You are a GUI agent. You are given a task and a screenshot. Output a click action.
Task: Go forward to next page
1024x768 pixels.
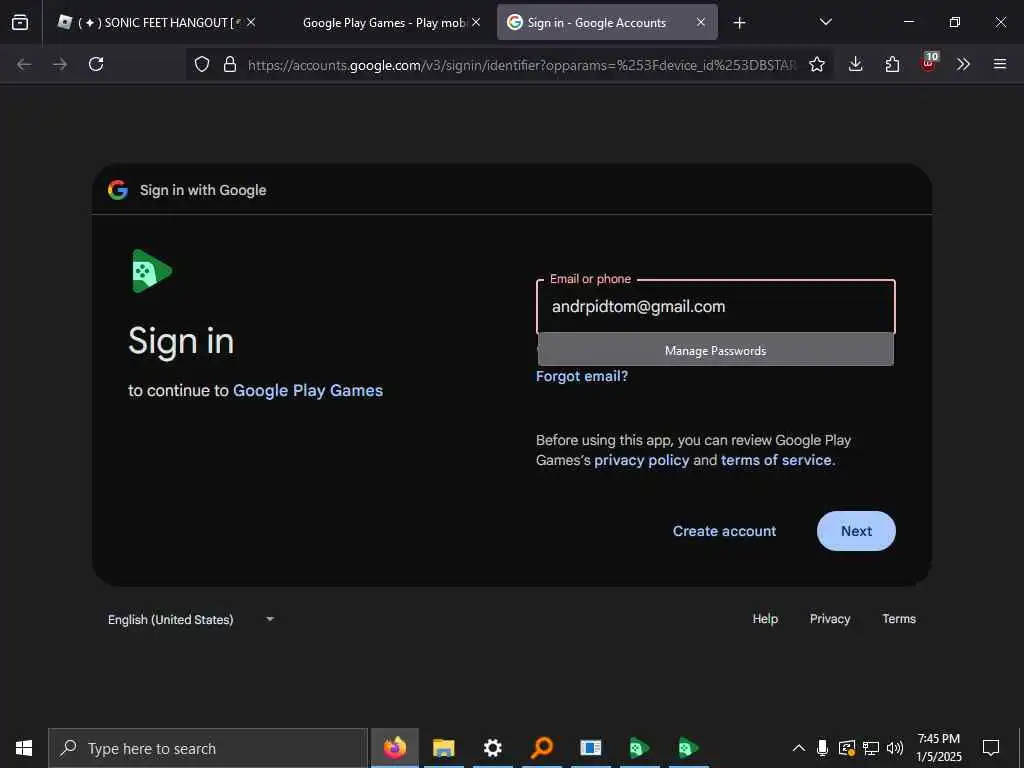tap(60, 64)
